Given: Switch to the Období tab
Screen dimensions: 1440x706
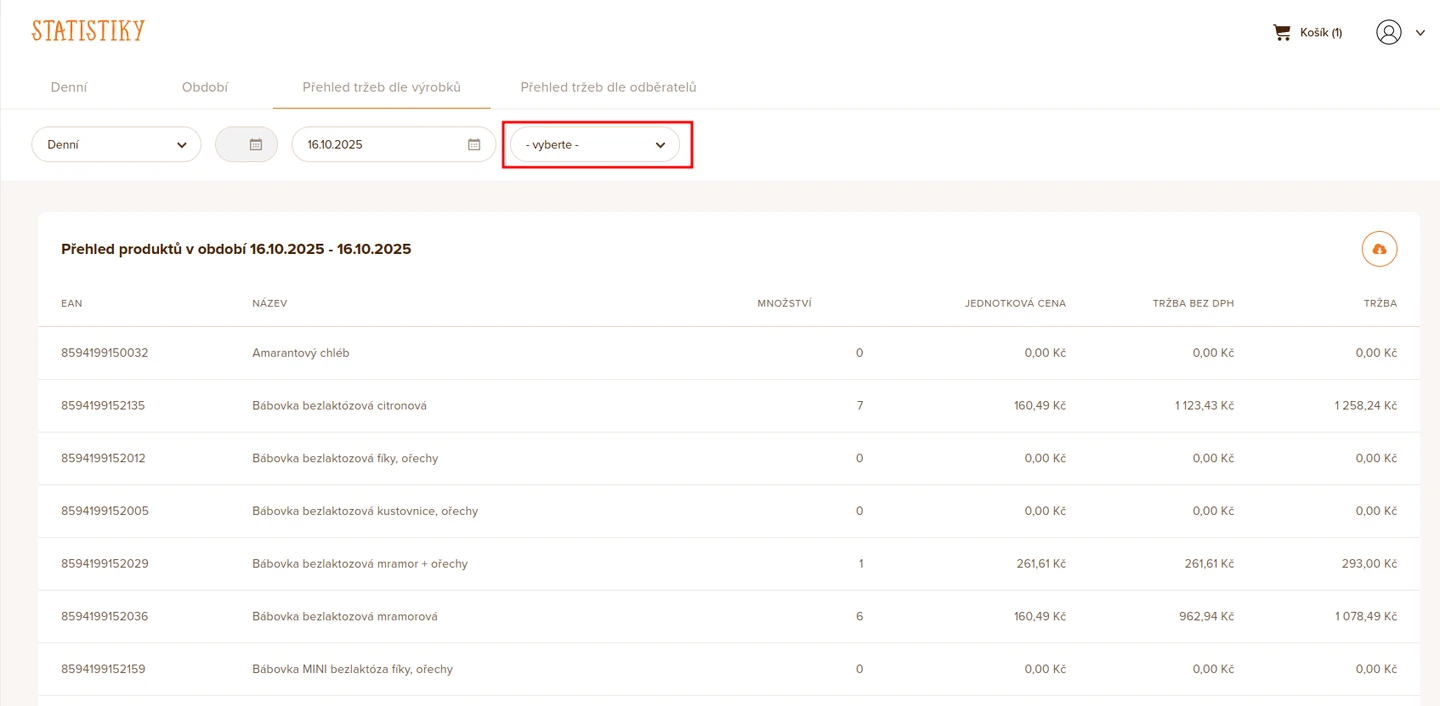Looking at the screenshot, I should (205, 88).
